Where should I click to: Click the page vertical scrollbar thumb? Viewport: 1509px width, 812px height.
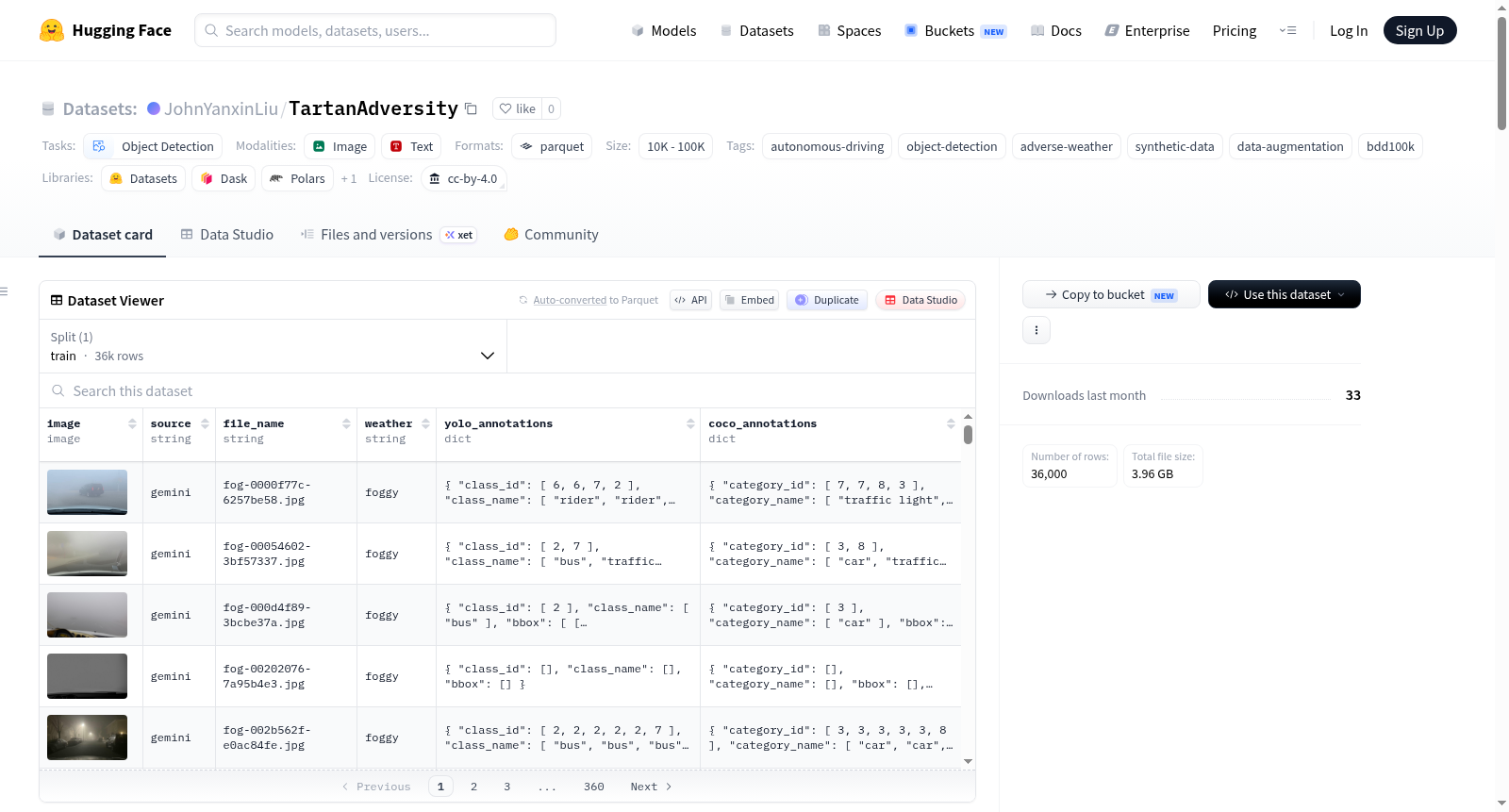pyautogui.click(x=1501, y=73)
